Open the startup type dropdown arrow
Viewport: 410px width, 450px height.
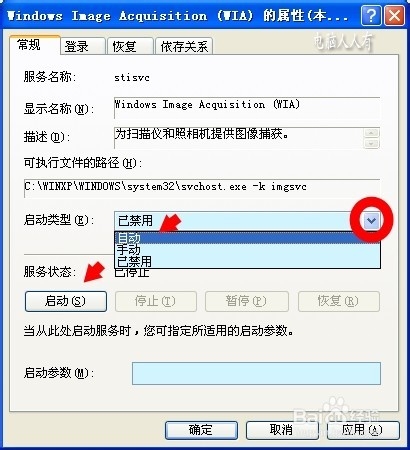[371, 220]
